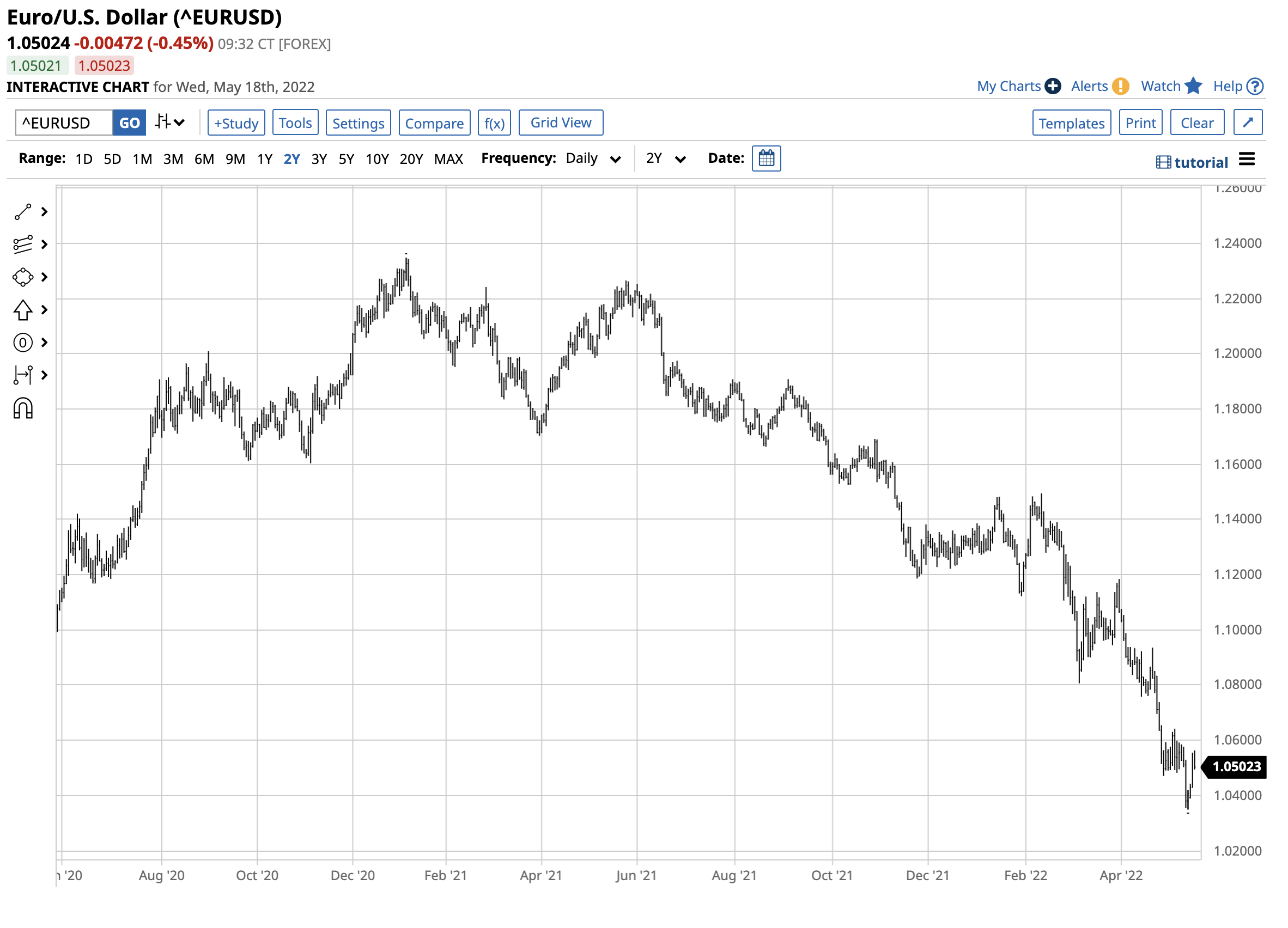Toggle the magnet snap tool
This screenshot has height=928, width=1288.
(x=23, y=408)
